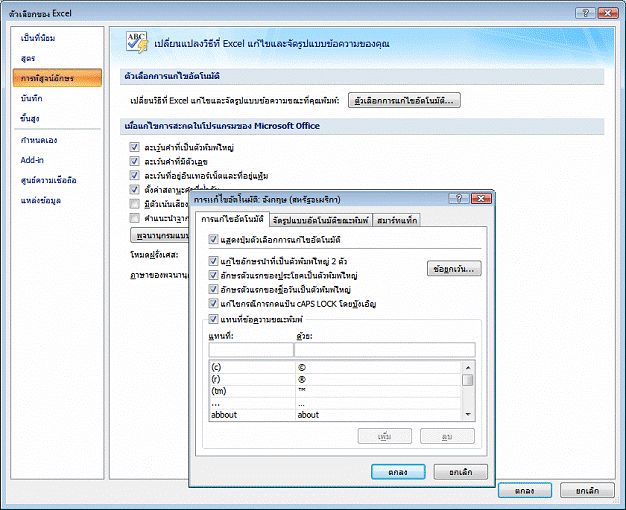Click ยกเลิก in Excel Options window
Screen dimensions: 626x510
[587, 490]
